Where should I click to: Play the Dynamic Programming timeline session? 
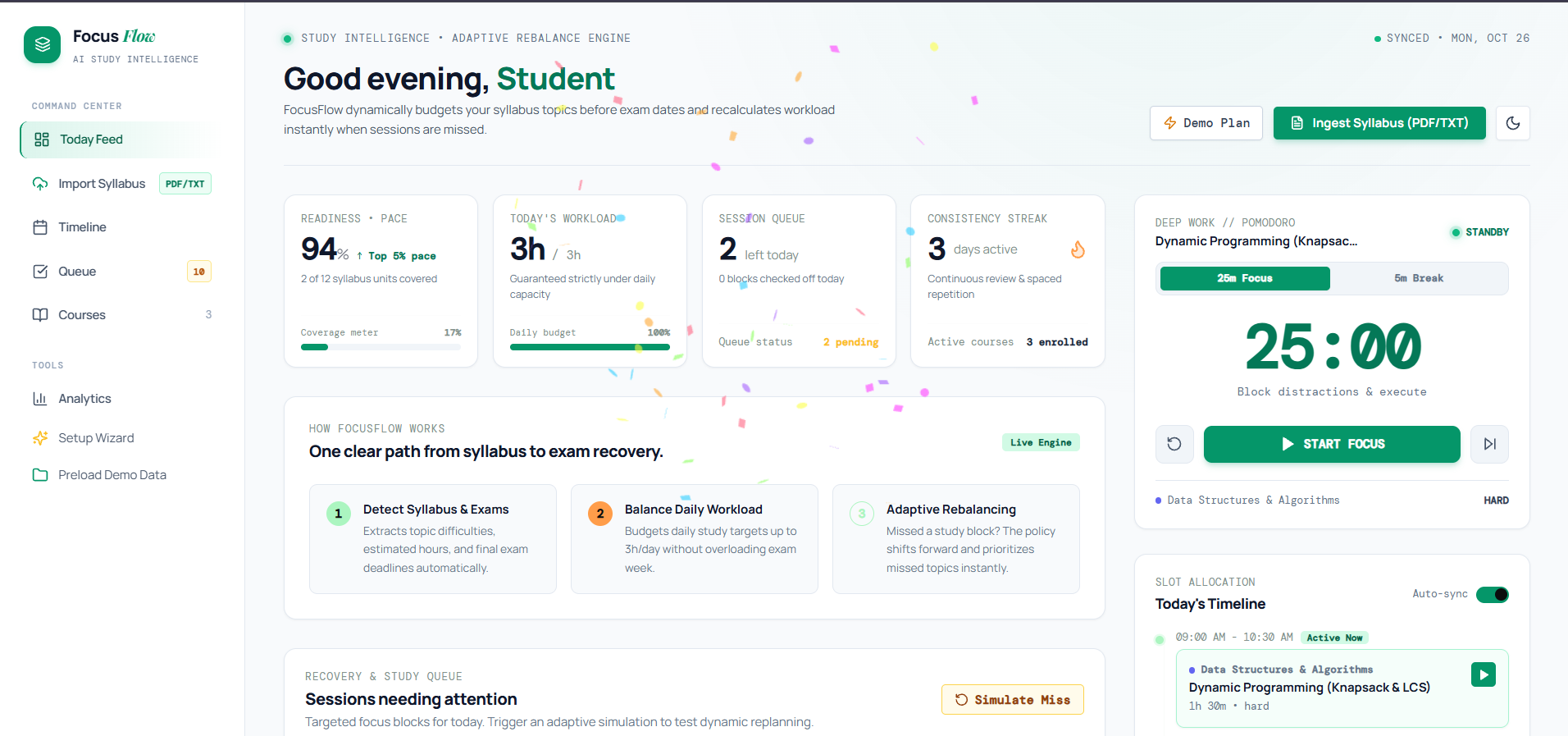click(1484, 674)
